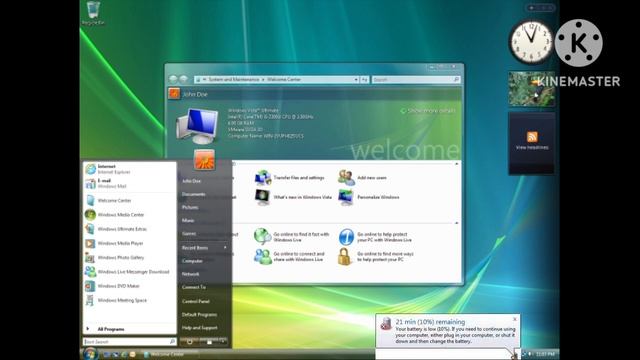Screen dimensions: 640x360
Task: Open What's new in Windows Vista
Action: coord(293,197)
